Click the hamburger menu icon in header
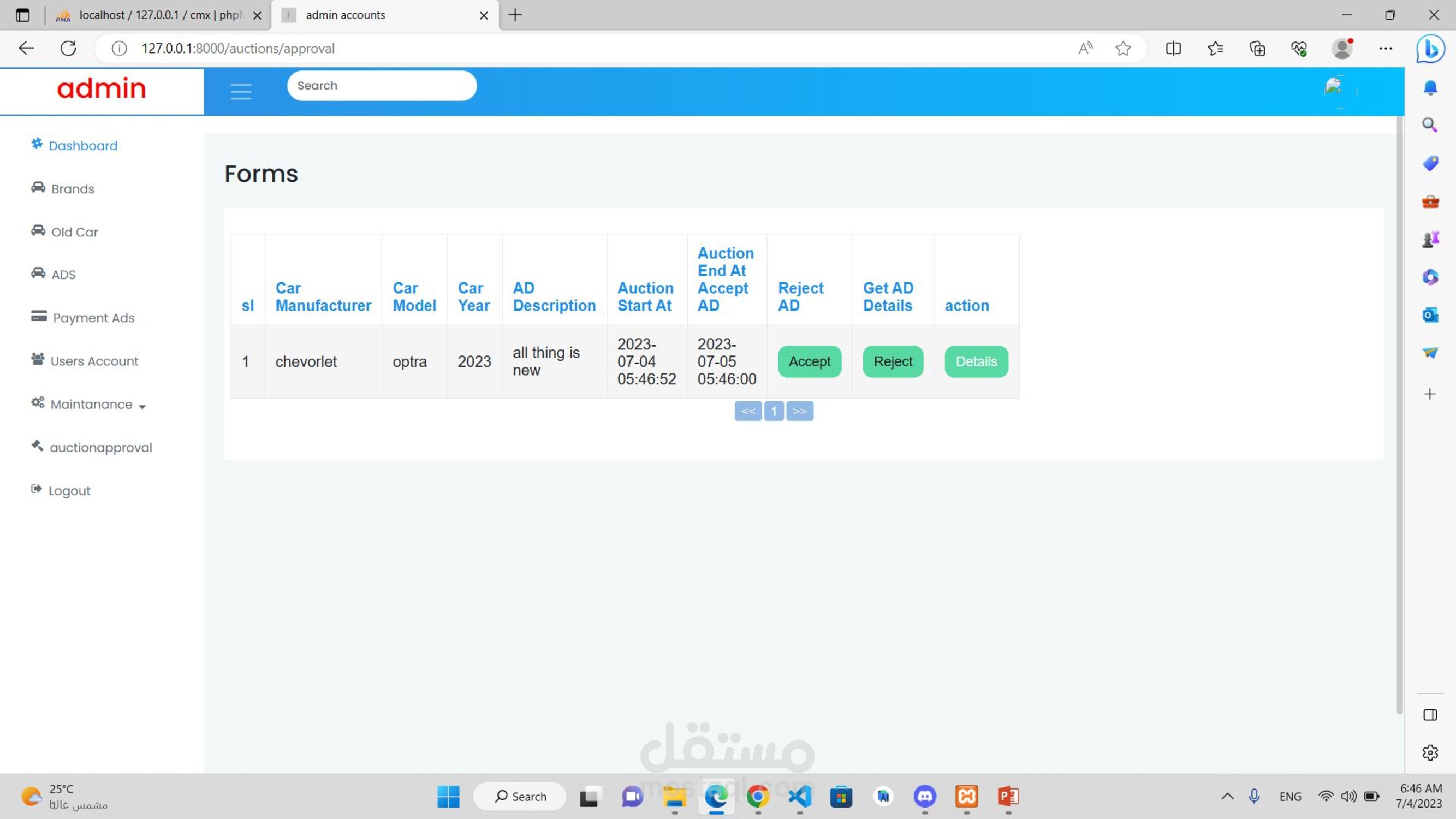 (x=241, y=91)
